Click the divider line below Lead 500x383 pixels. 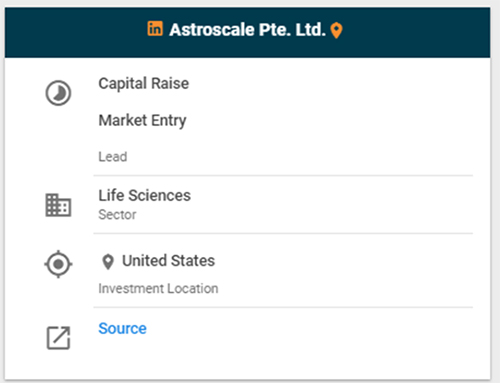(283, 175)
